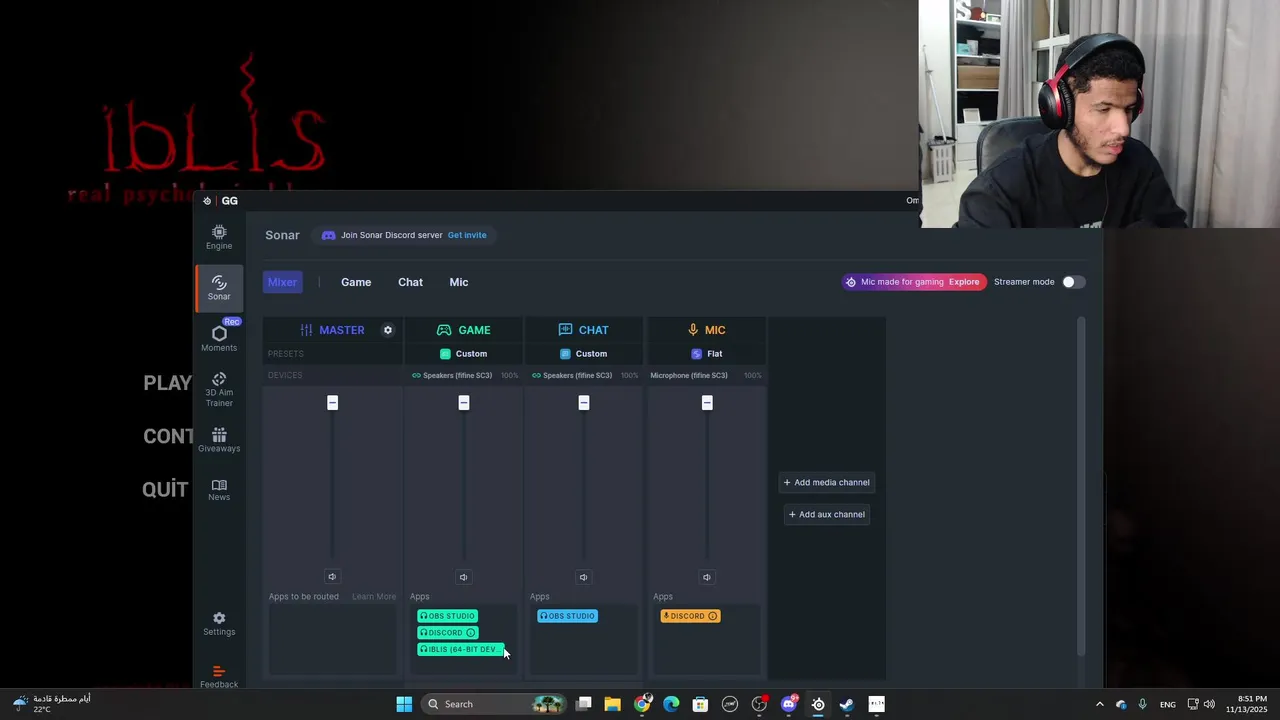
Task: Mute the Mic channel
Action: click(706, 577)
